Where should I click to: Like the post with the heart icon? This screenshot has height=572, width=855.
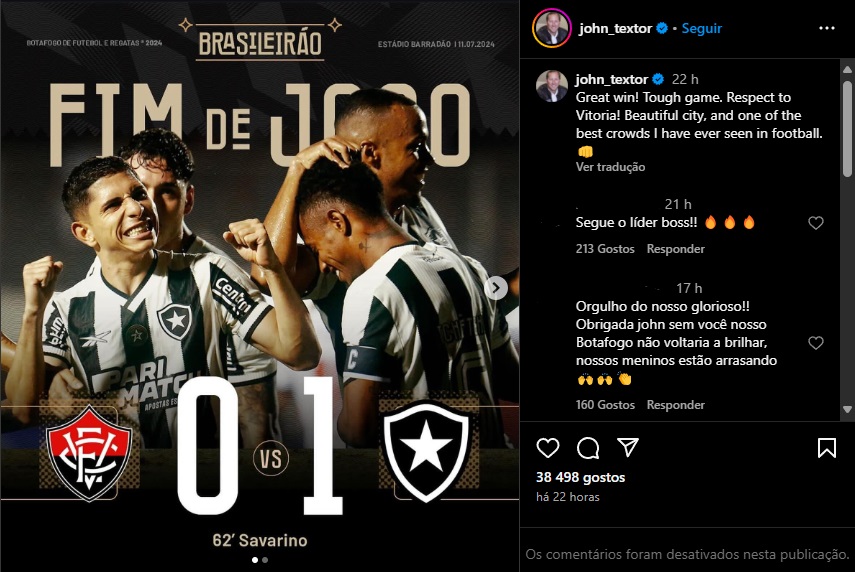[x=547, y=448]
